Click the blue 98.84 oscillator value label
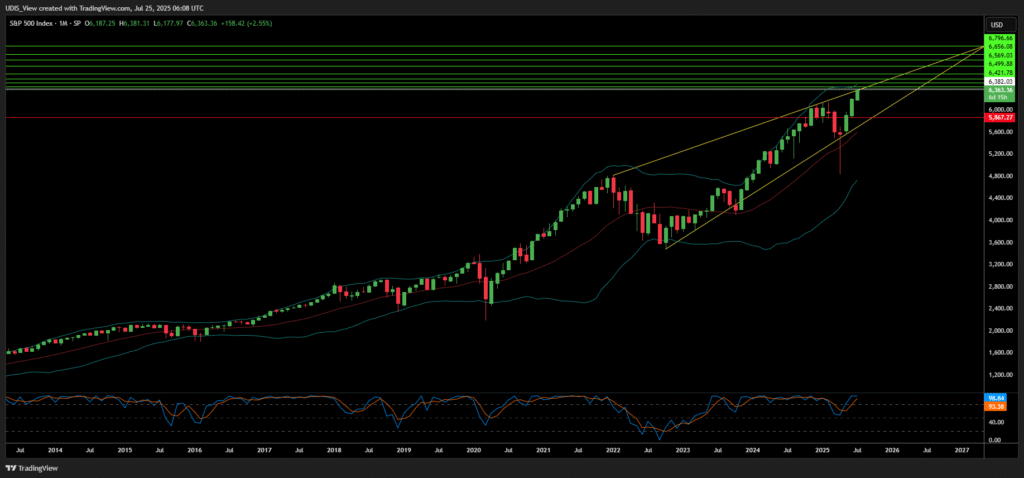Screen dimensions: 1024x478 click(x=996, y=398)
